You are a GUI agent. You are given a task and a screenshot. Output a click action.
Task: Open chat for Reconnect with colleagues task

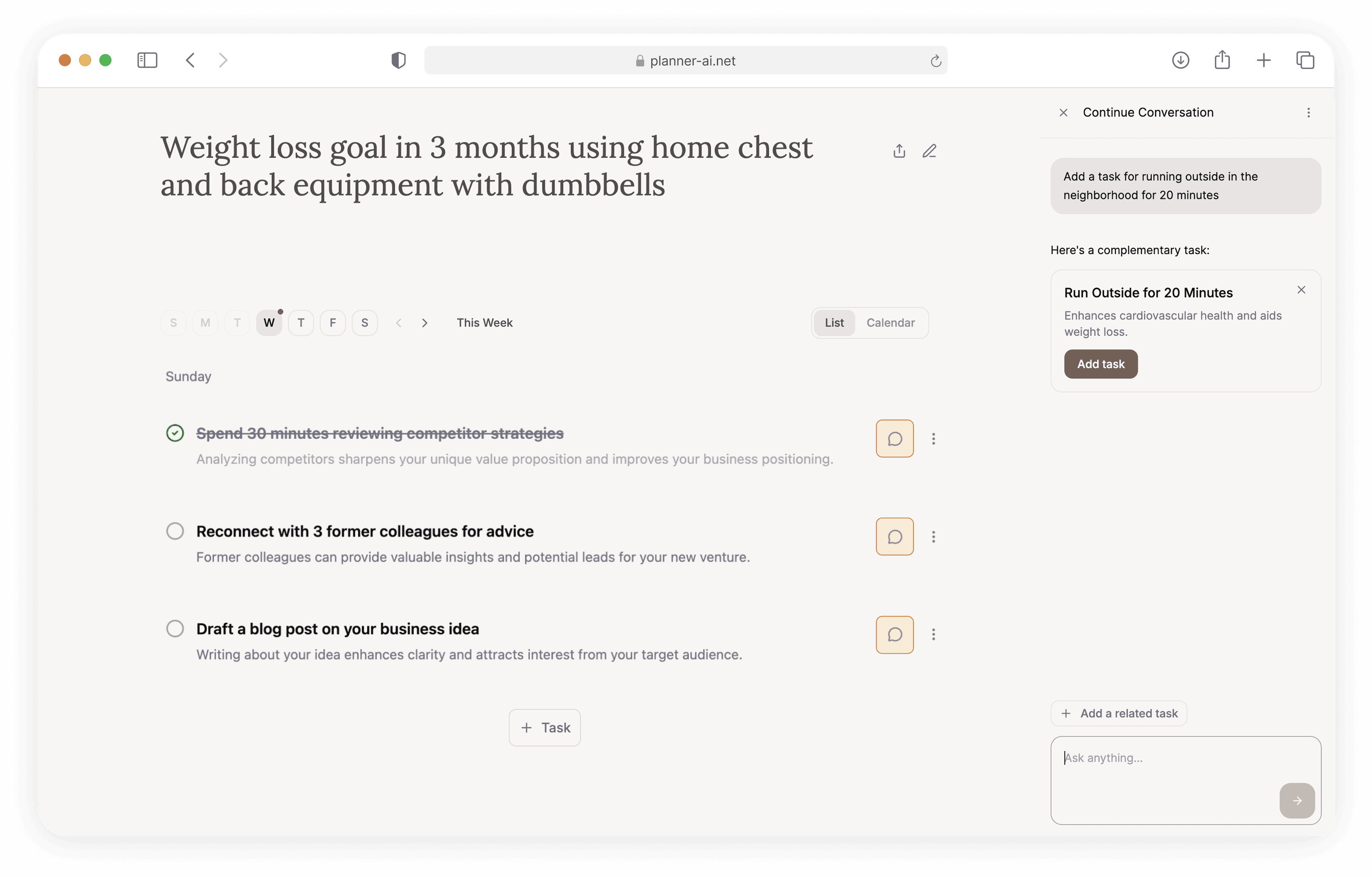coord(895,536)
